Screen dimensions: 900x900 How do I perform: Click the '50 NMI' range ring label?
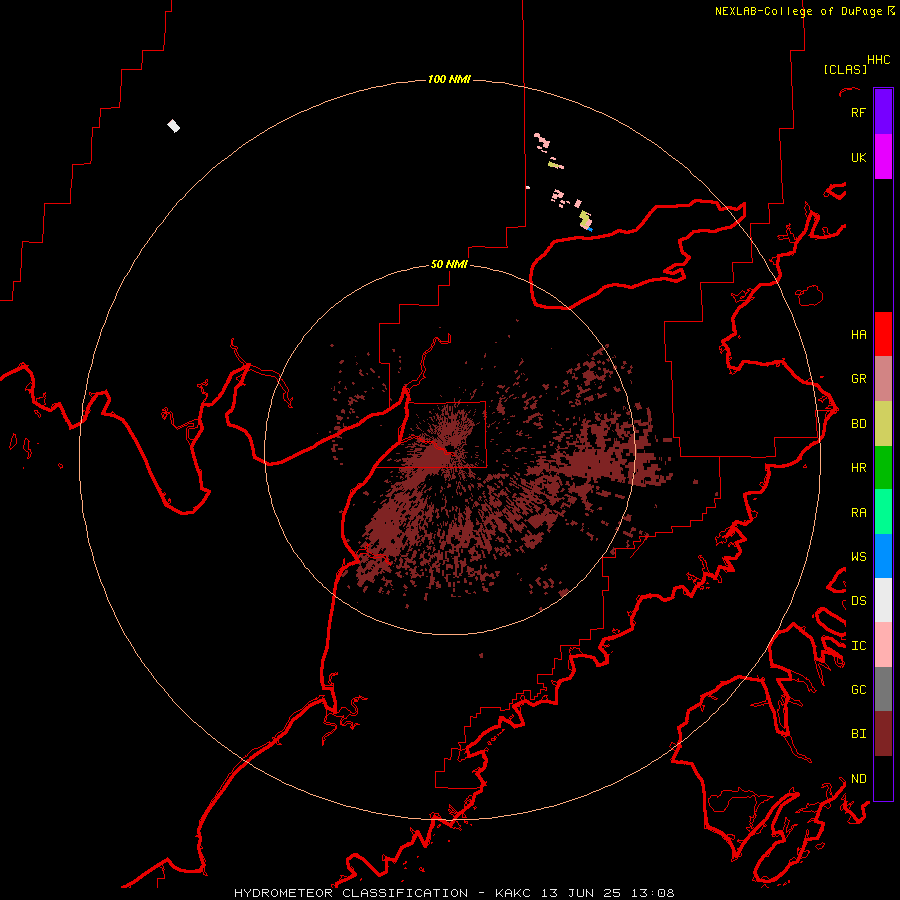click(x=449, y=264)
